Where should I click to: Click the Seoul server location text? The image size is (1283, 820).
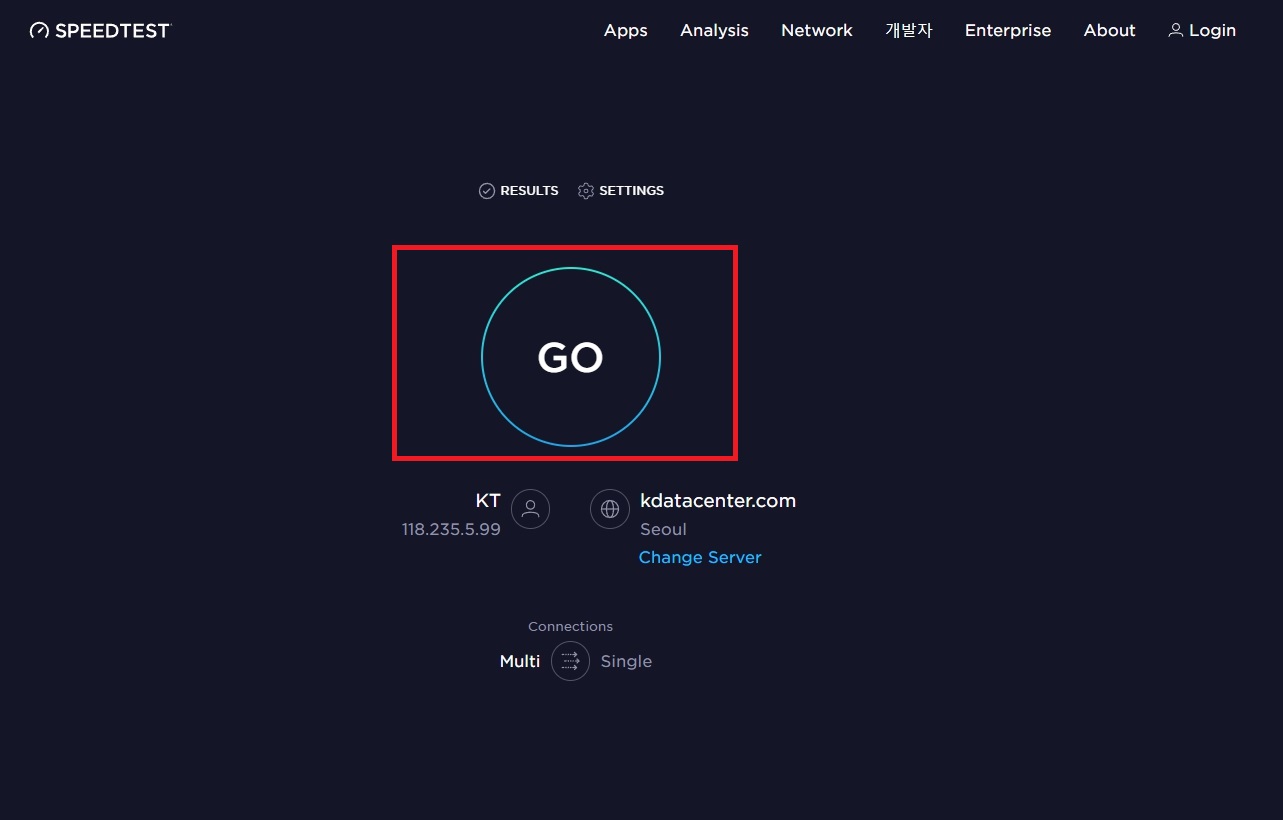(x=663, y=529)
